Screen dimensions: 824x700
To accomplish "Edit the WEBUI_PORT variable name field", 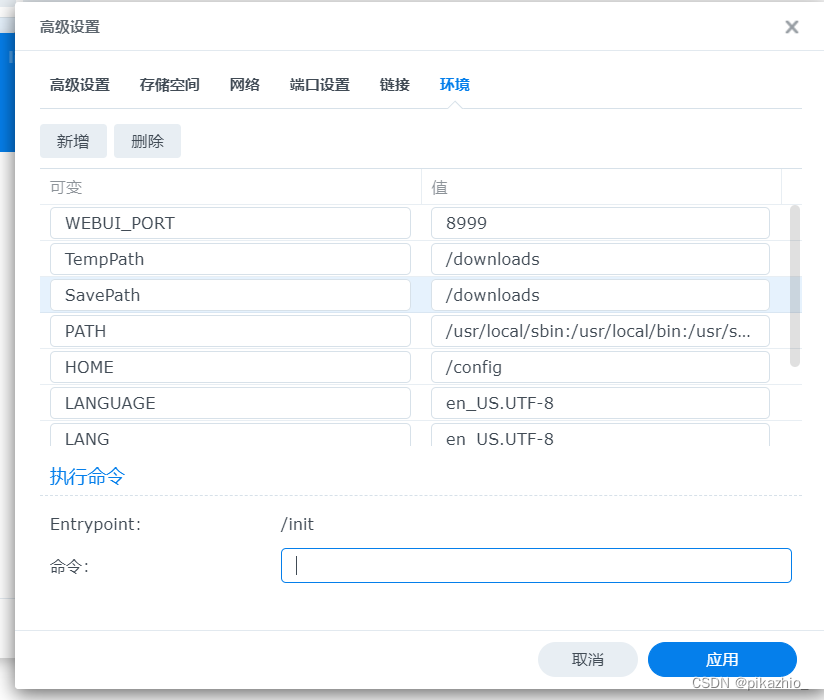I will (x=230, y=223).
